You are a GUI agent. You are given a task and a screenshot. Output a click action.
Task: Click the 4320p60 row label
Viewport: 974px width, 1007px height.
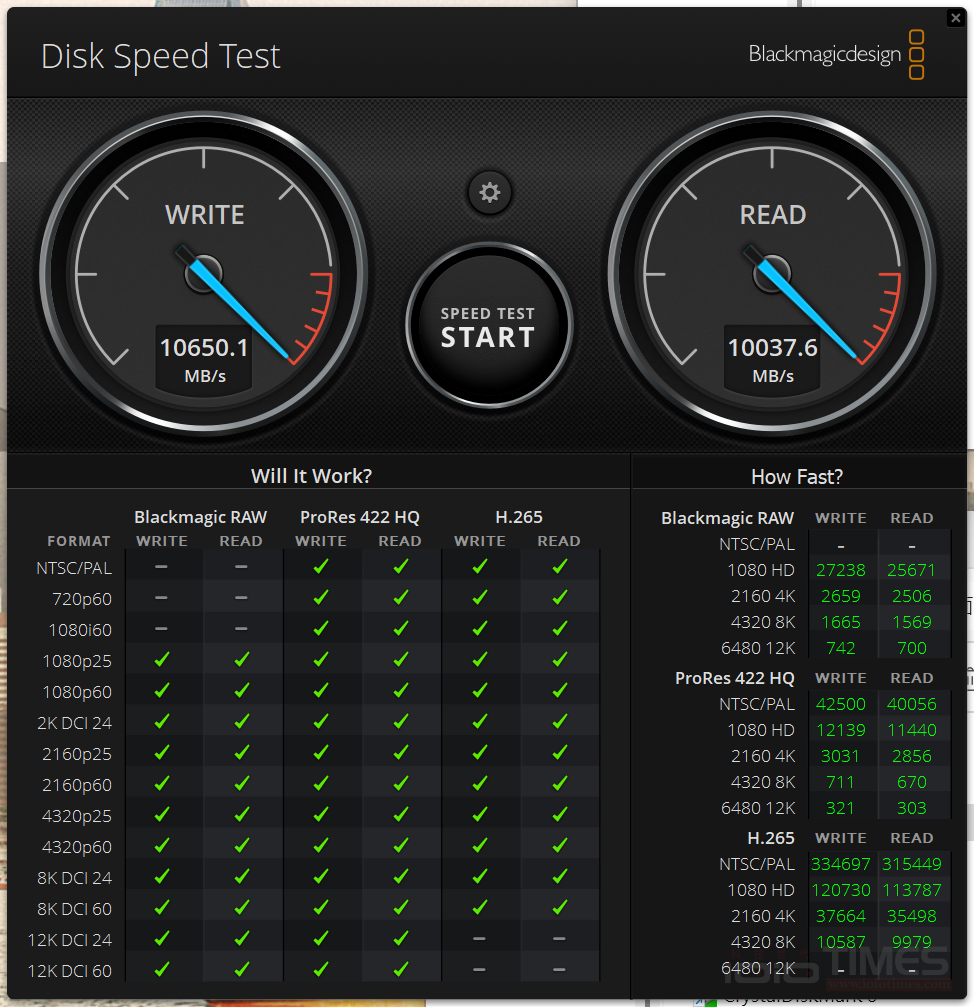(77, 847)
